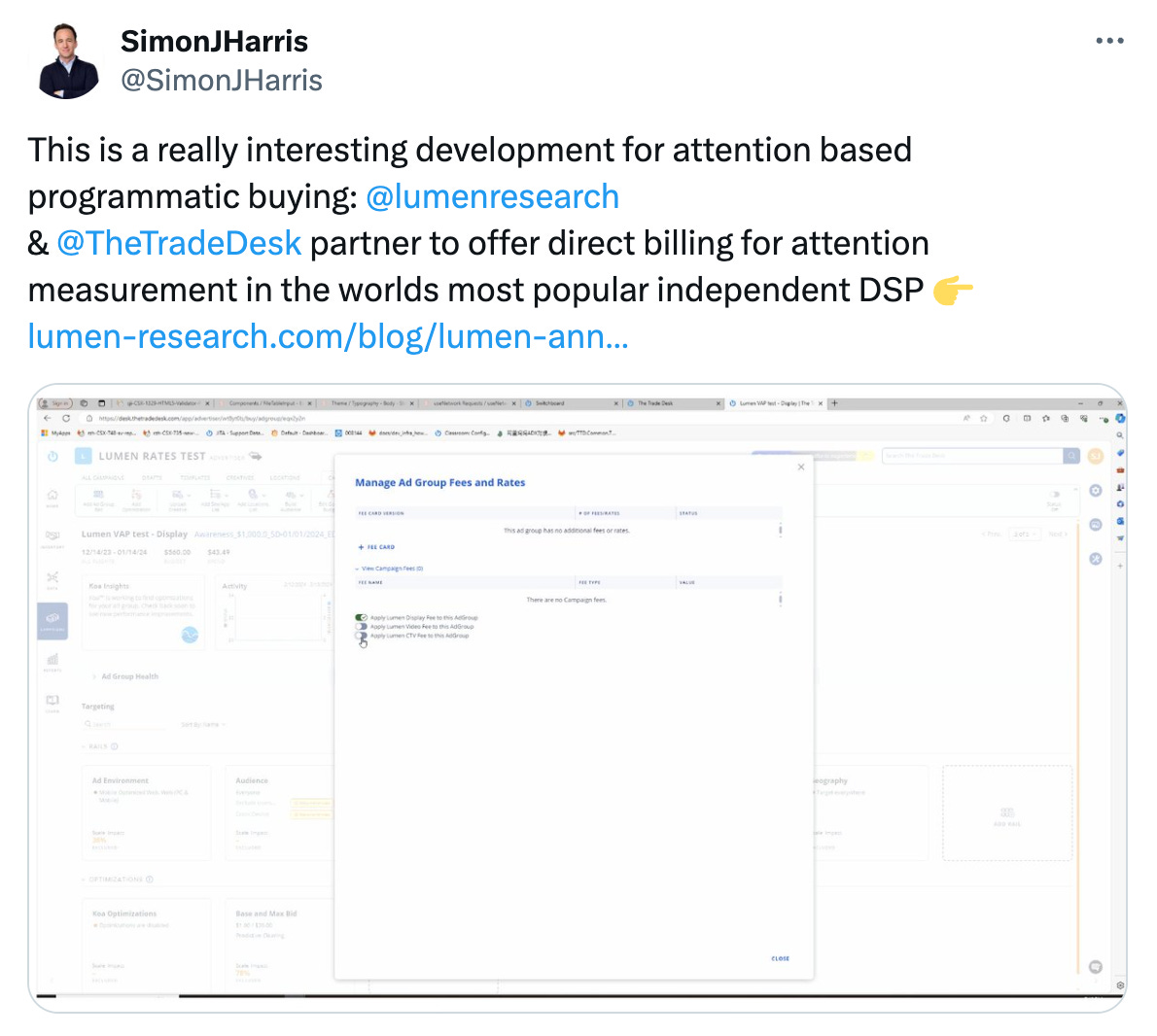Click the Search The Trade Desk field
Viewport: 1157px width, 1036px height.
click(x=972, y=457)
